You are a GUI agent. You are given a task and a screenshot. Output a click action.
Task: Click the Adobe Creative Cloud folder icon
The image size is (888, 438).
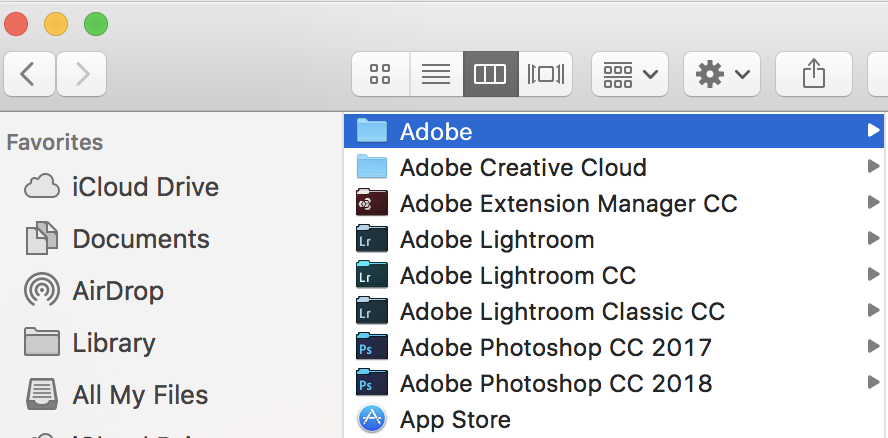[372, 167]
